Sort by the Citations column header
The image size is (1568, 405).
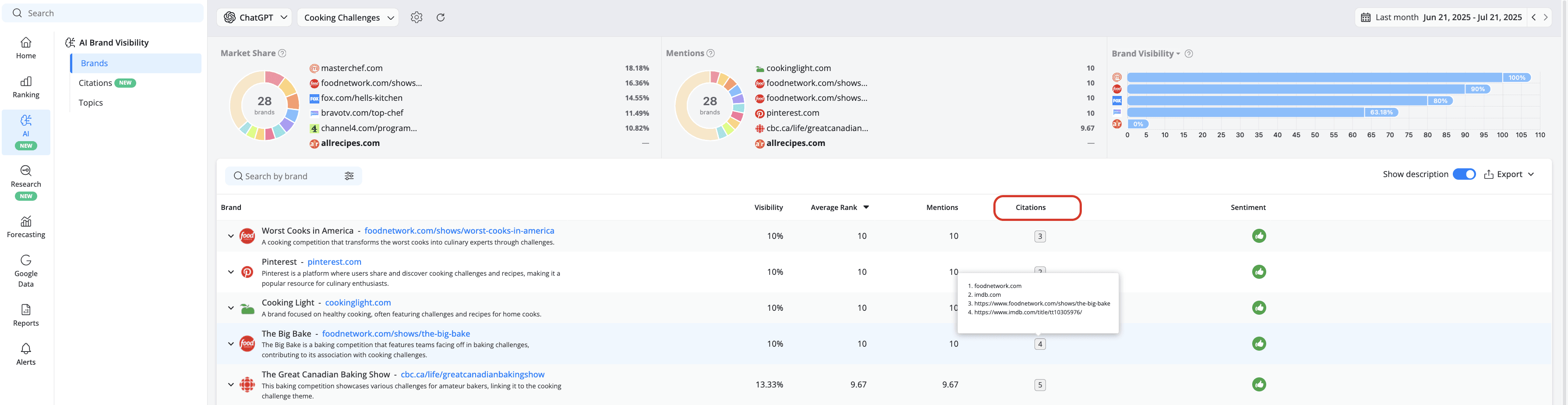coord(1031,208)
